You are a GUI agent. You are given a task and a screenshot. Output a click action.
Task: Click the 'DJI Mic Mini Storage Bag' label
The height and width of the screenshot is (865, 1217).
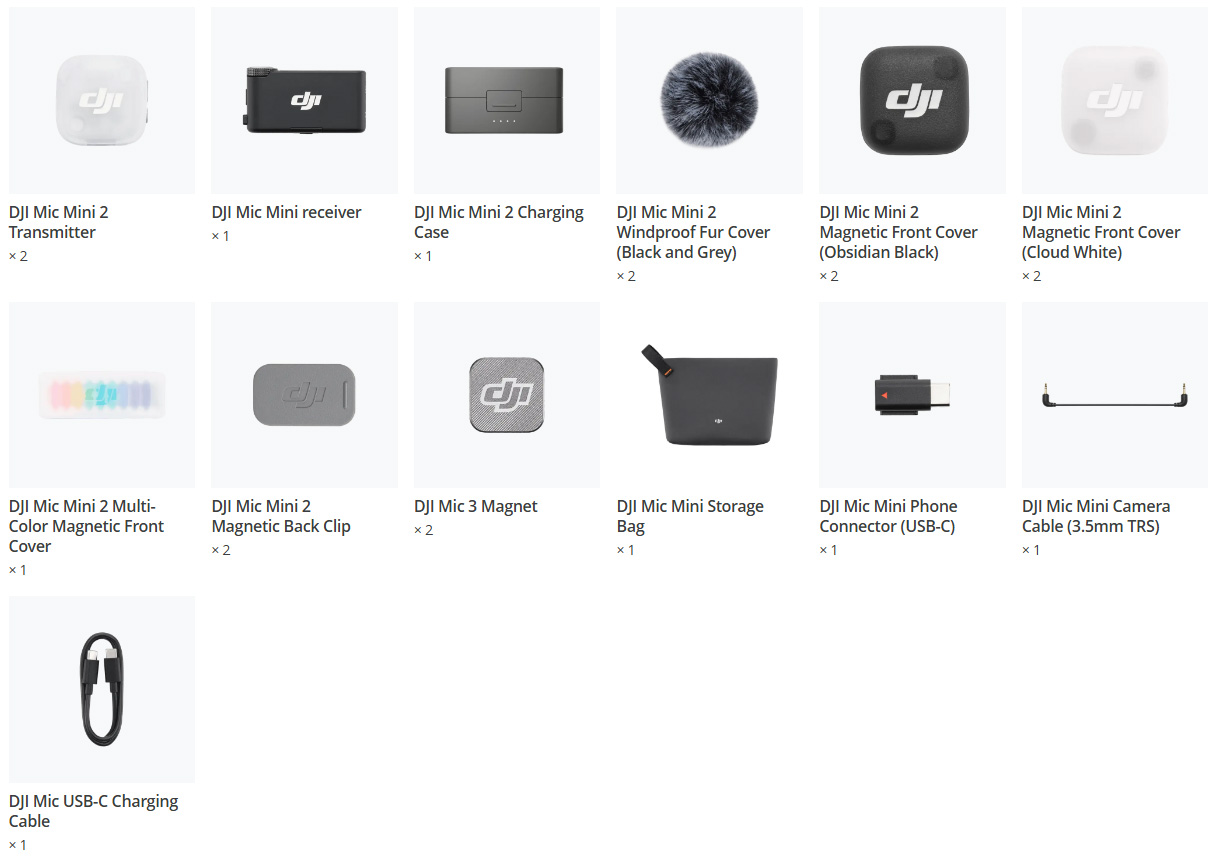click(x=690, y=516)
